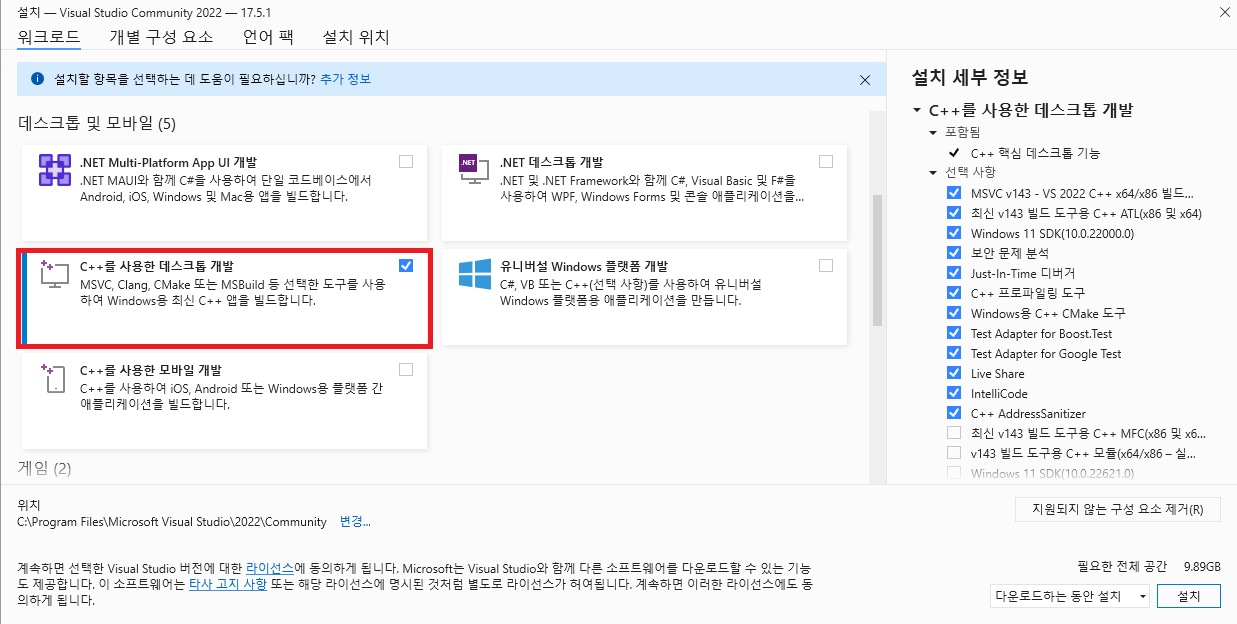Click the C++를 사용한 데스크톱 개발 monitor icon
Screen dimensions: 1237x624
54,274
